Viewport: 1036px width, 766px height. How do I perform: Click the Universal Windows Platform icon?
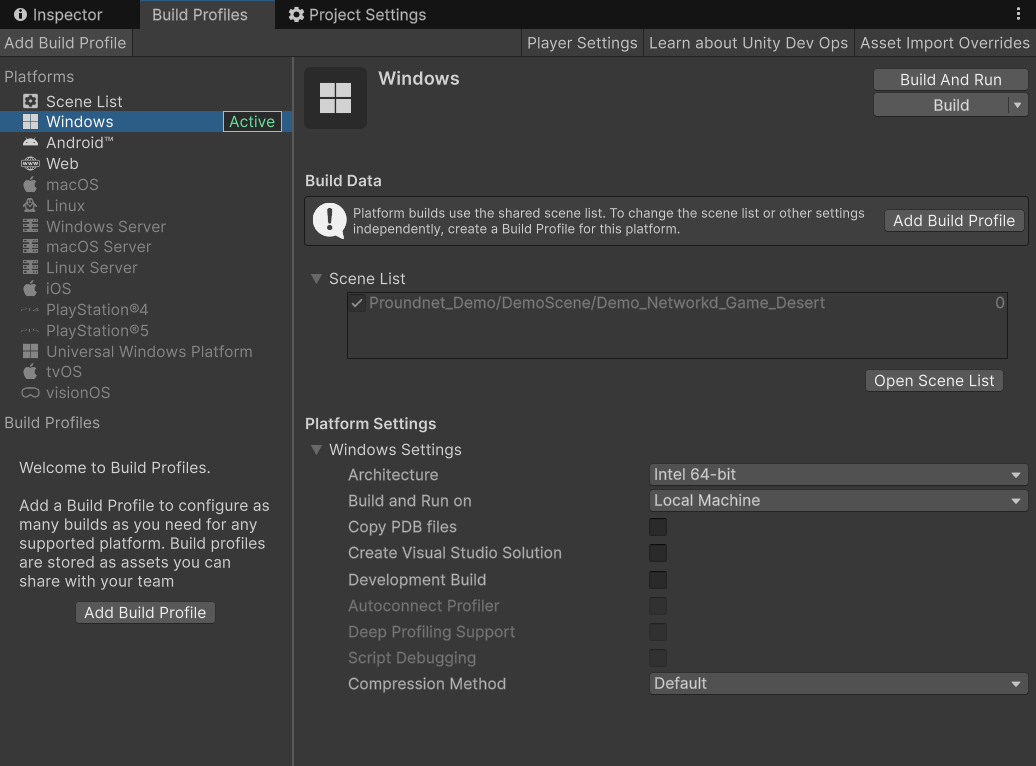30,352
